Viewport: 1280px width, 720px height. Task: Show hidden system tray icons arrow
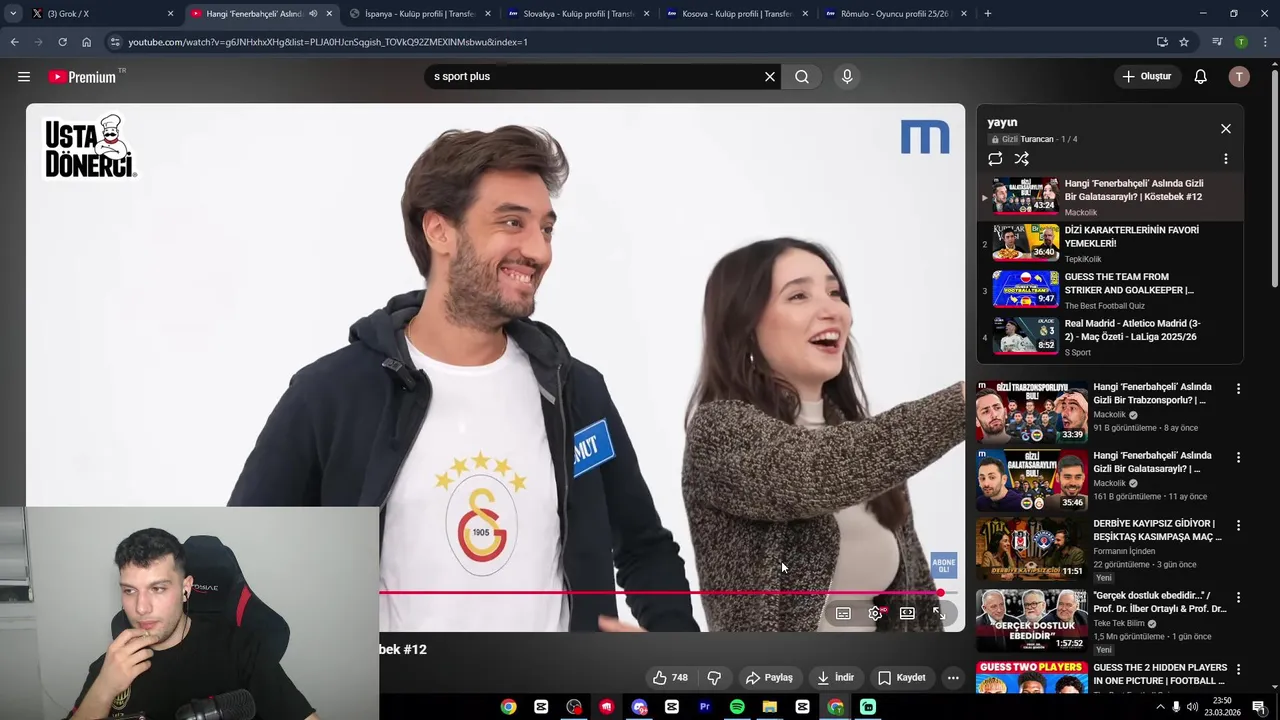click(1160, 707)
